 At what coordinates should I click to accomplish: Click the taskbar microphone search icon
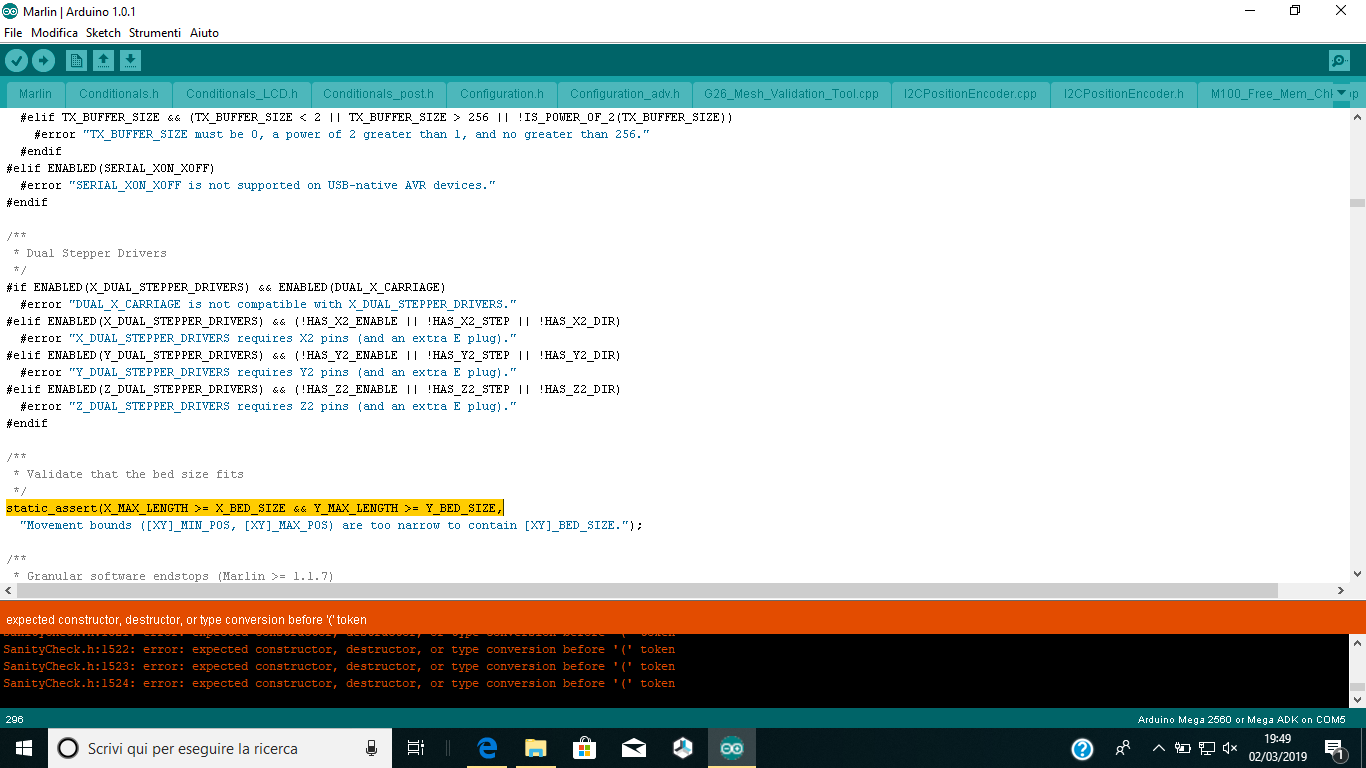tap(372, 748)
